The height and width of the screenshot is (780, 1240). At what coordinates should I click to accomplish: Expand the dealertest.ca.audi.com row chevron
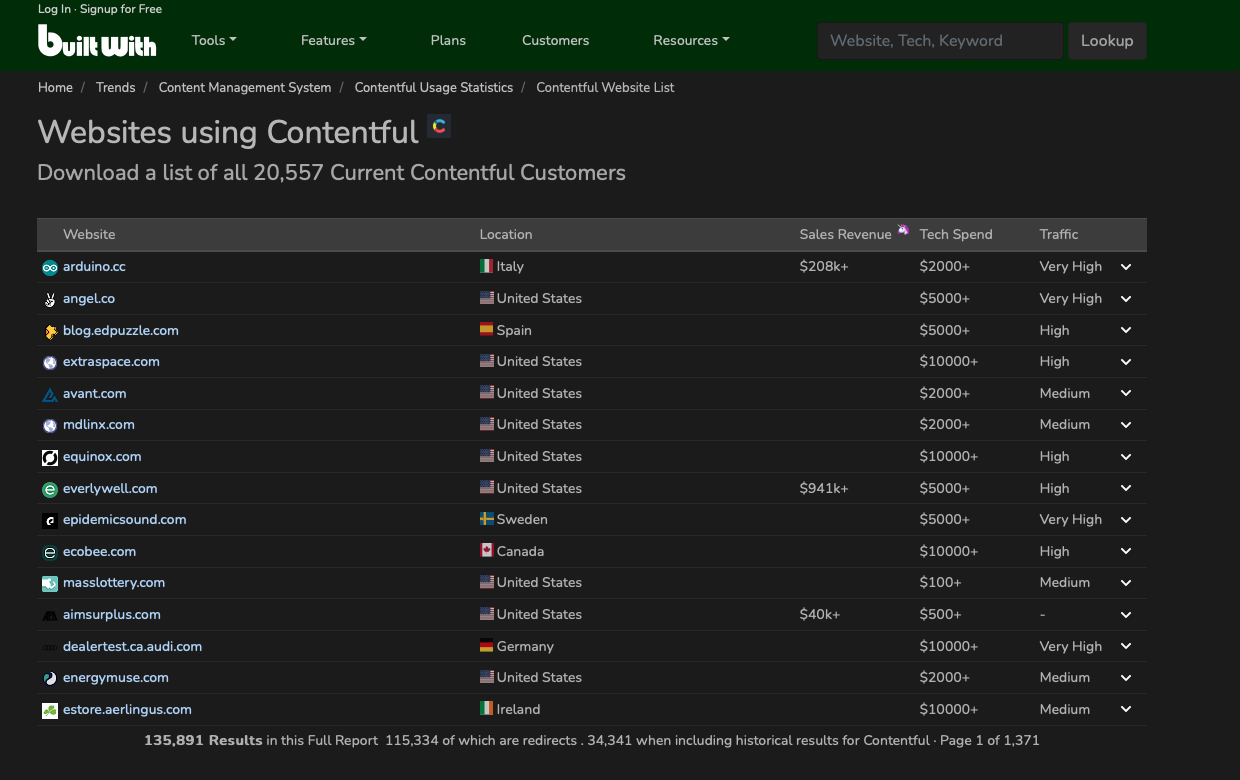click(1126, 646)
